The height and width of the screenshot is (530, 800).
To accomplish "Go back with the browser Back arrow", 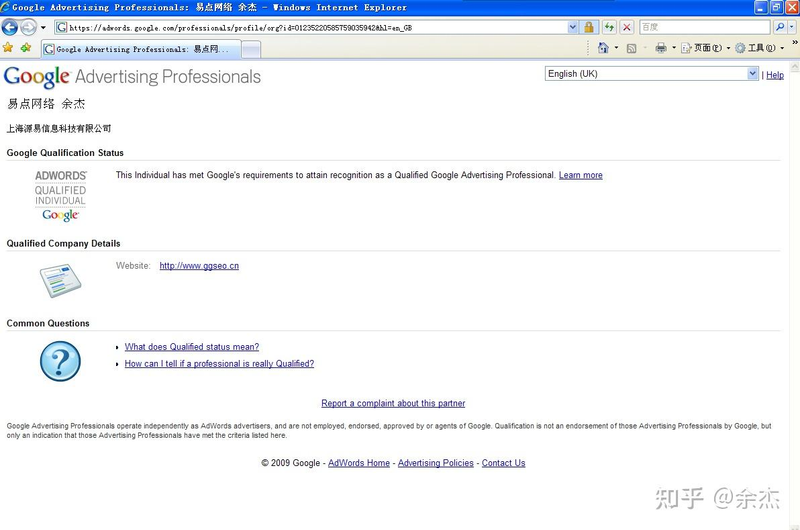I will [x=10, y=27].
